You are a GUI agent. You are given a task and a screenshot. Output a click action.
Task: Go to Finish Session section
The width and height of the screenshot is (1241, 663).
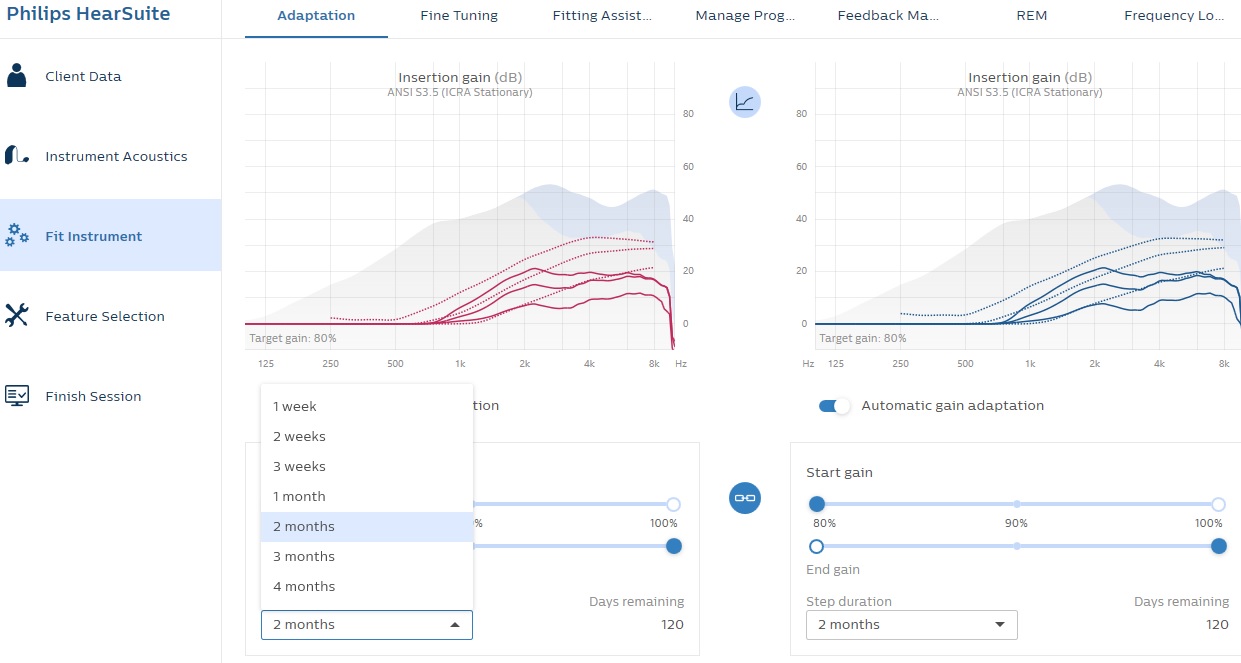pos(110,396)
